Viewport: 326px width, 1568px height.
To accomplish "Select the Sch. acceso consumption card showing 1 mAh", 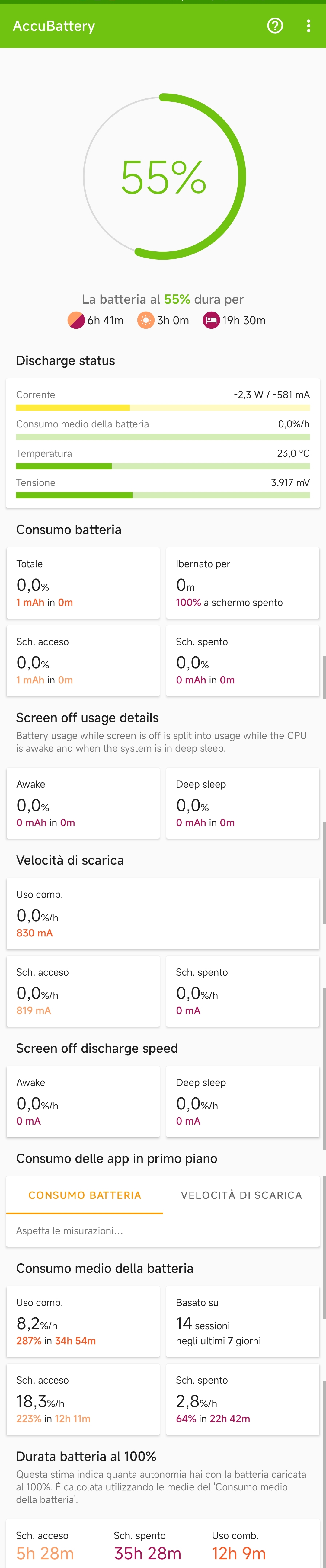I will point(83,661).
